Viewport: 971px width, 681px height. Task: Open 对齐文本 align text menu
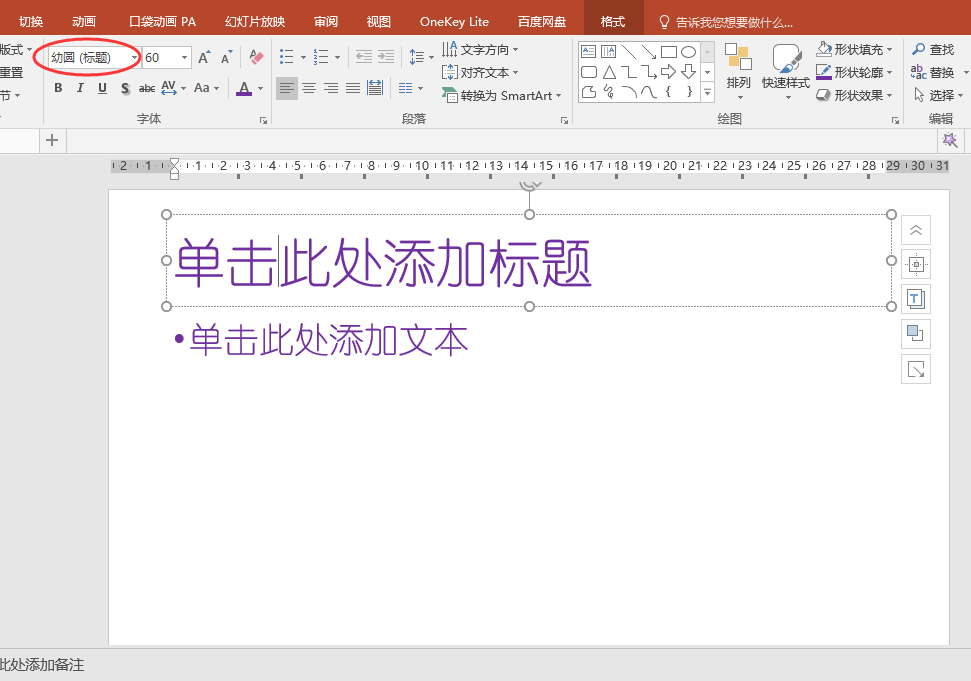[480, 72]
